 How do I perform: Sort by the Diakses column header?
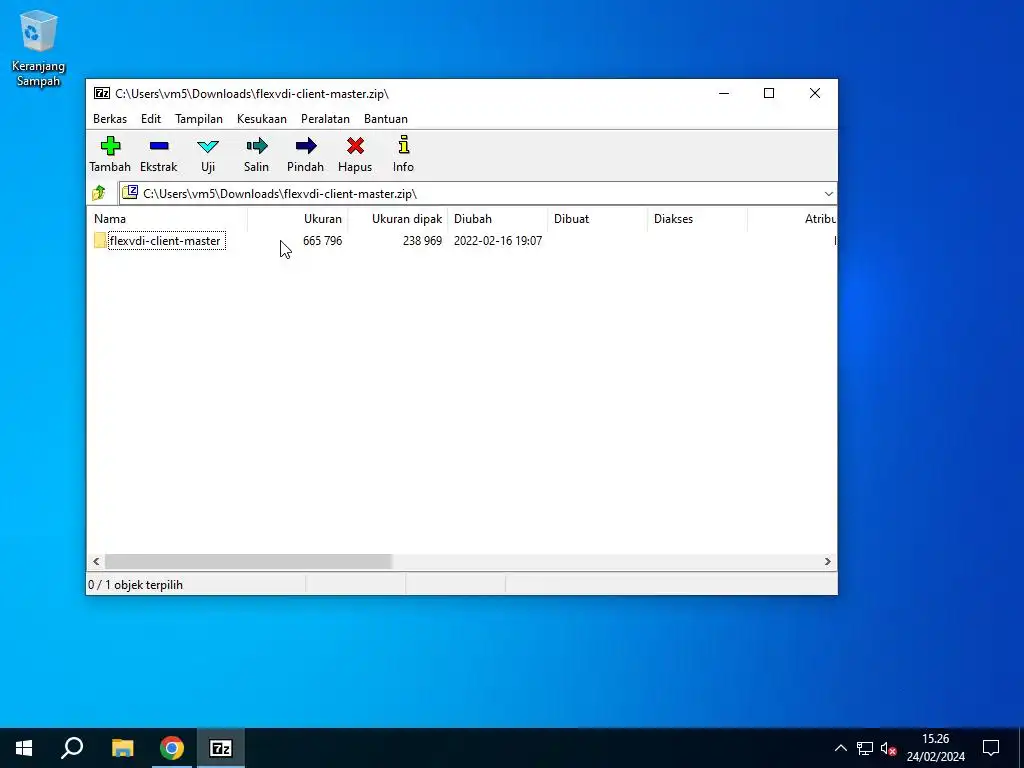697,219
